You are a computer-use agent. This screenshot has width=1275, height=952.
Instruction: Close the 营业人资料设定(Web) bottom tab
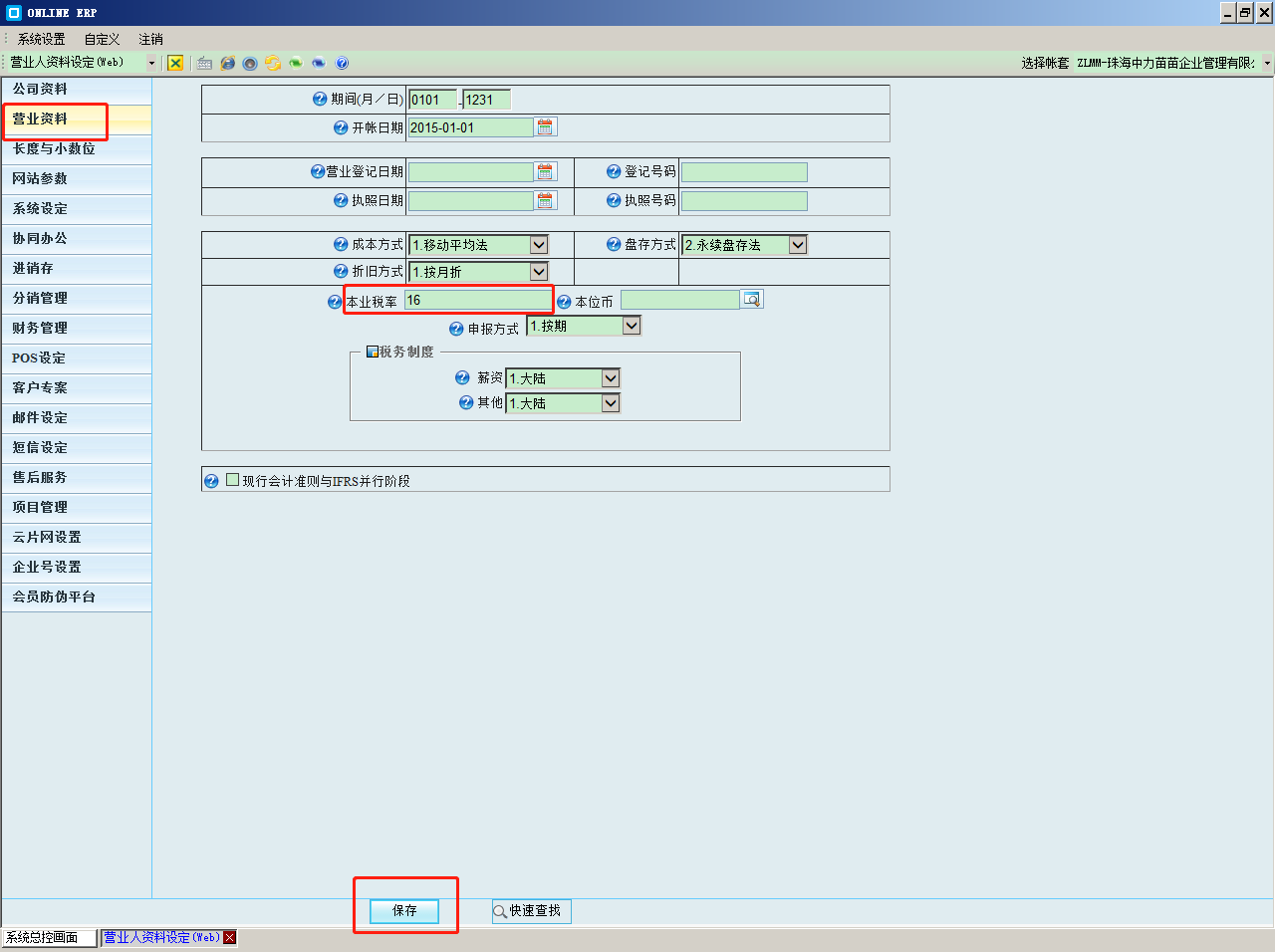click(x=230, y=938)
